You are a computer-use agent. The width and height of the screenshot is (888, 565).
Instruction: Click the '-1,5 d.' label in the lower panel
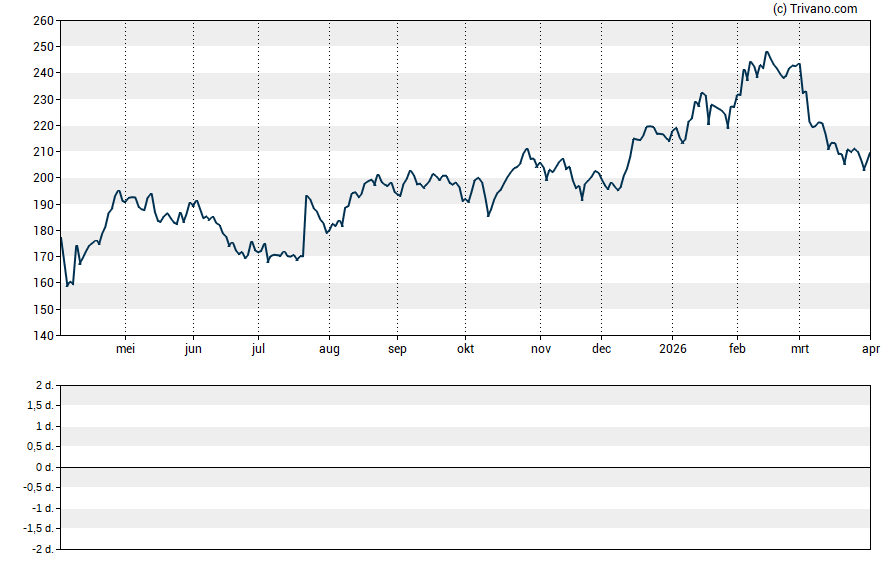(40, 530)
